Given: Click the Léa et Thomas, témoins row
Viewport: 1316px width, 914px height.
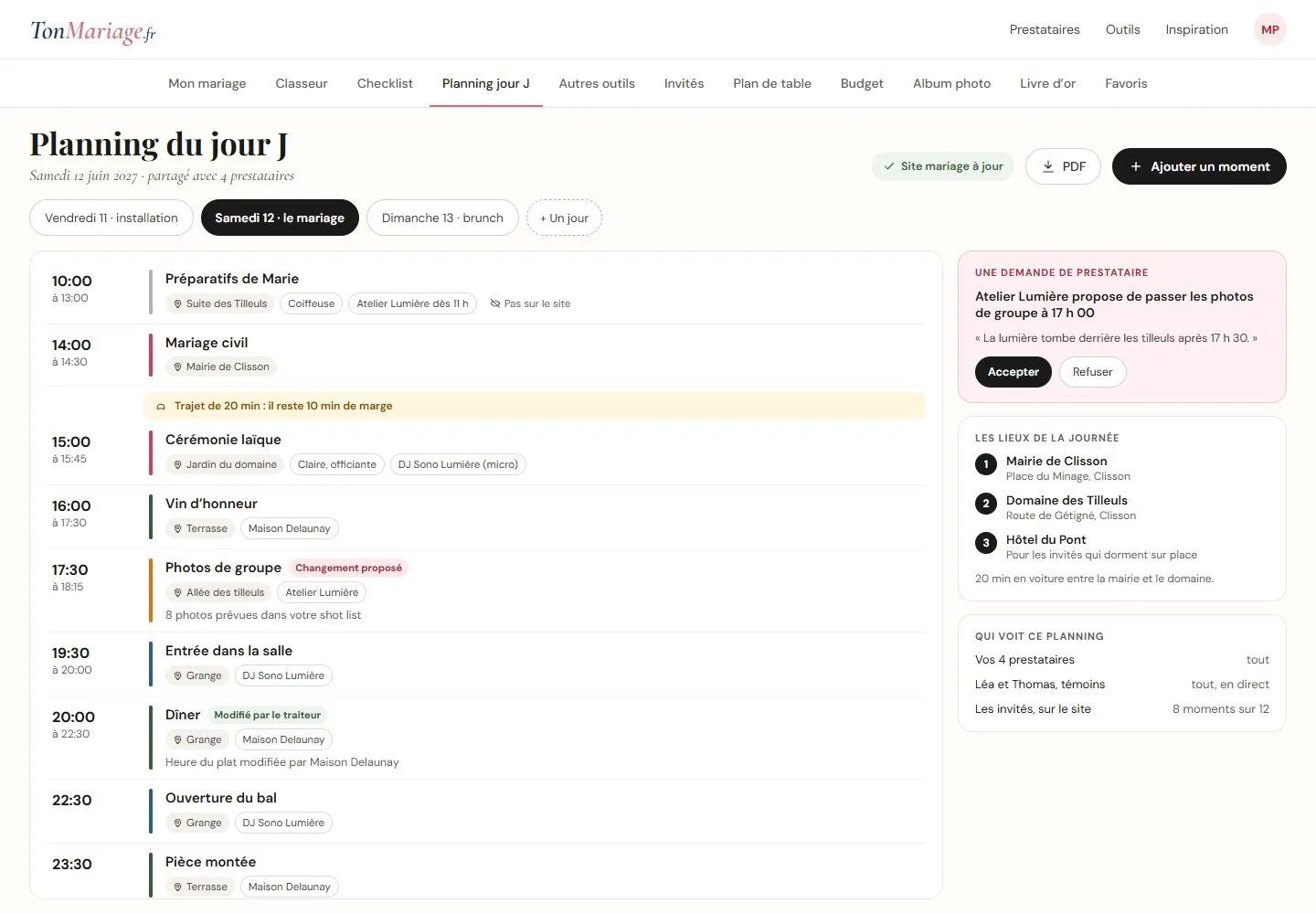Looking at the screenshot, I should (1122, 685).
